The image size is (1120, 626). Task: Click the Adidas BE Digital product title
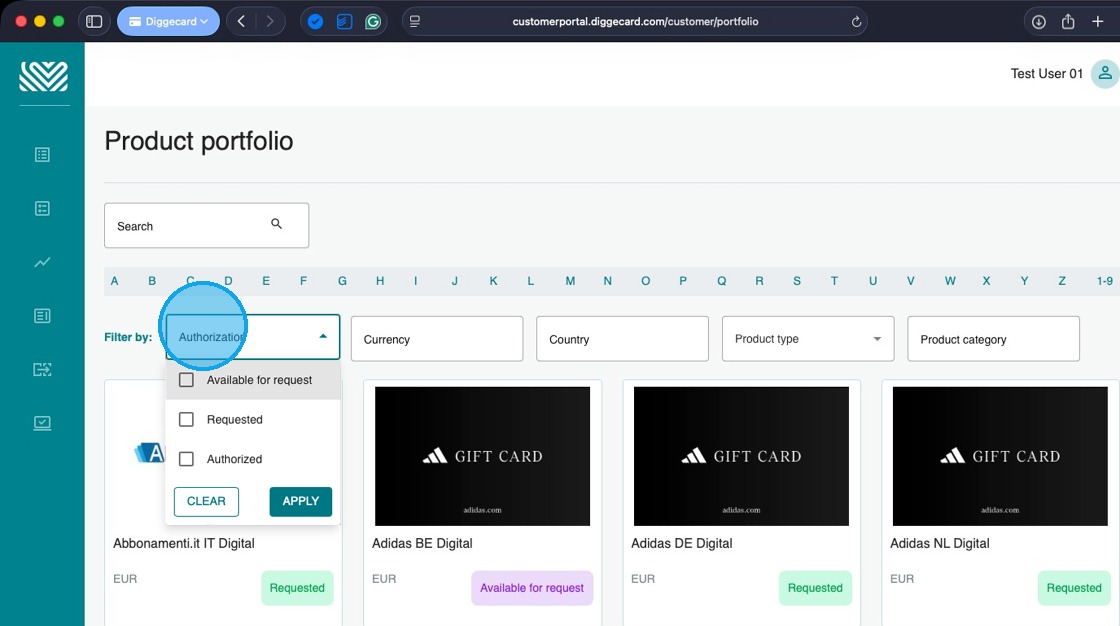(x=422, y=543)
